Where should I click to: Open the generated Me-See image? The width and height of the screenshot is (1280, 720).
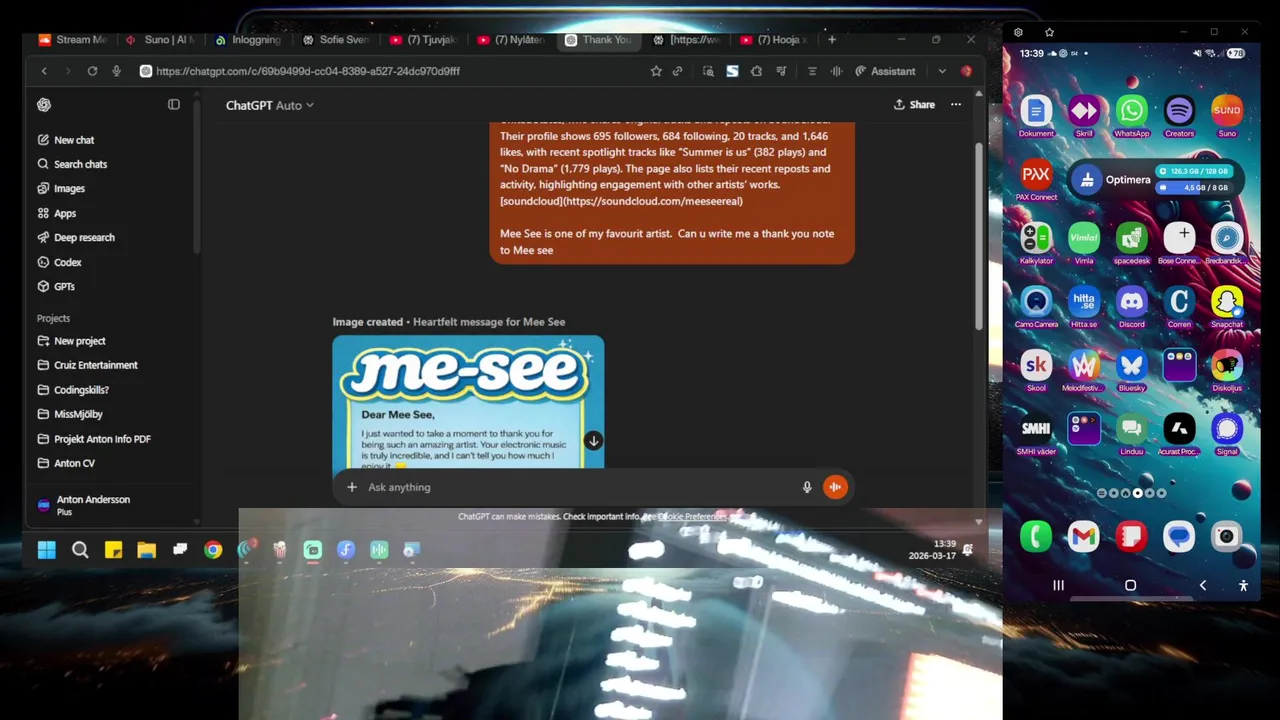[x=468, y=402]
